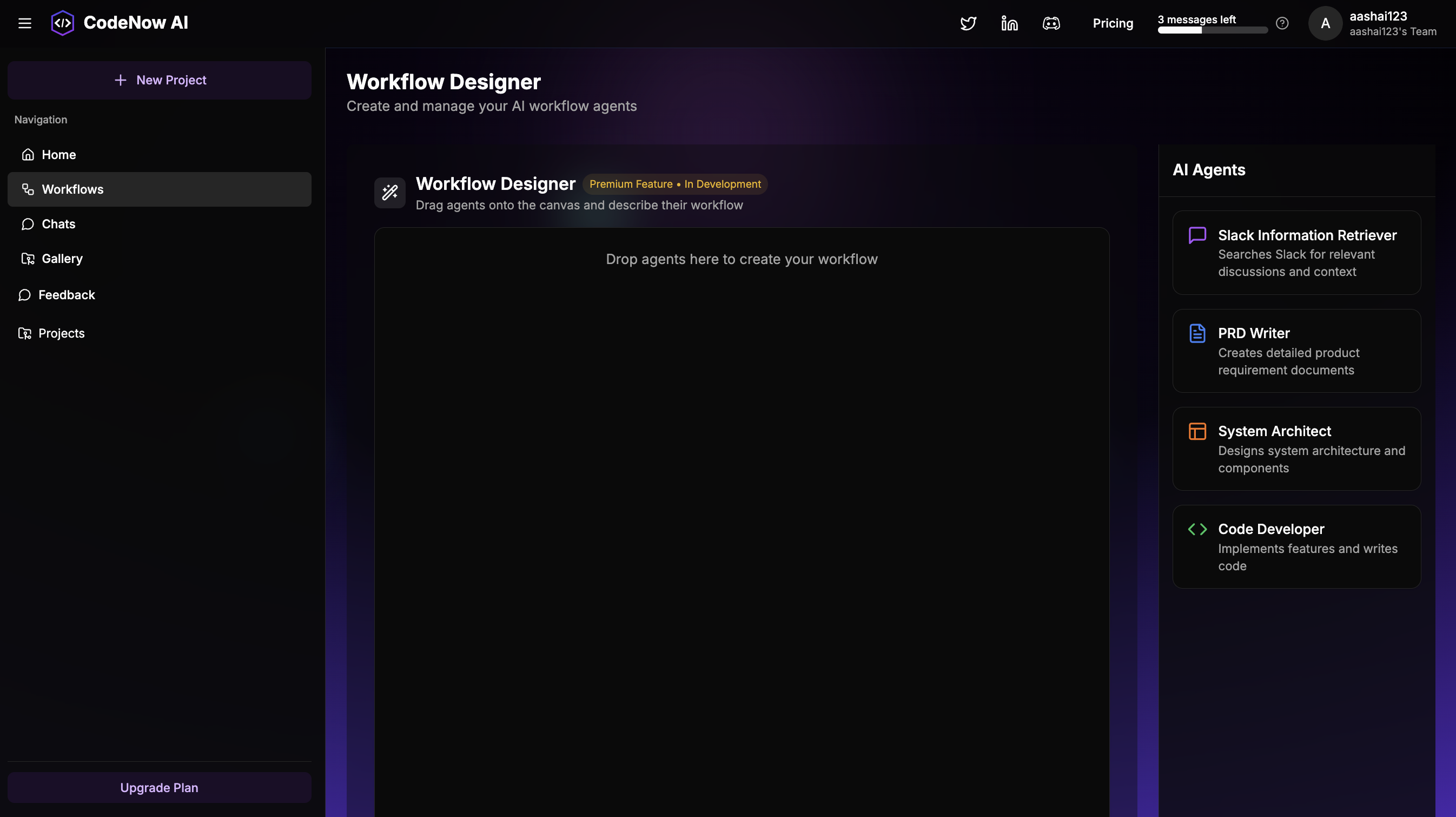Screen dimensions: 1456x817
Task: Toggle the hamburger sidebar menu
Action: point(24,23)
